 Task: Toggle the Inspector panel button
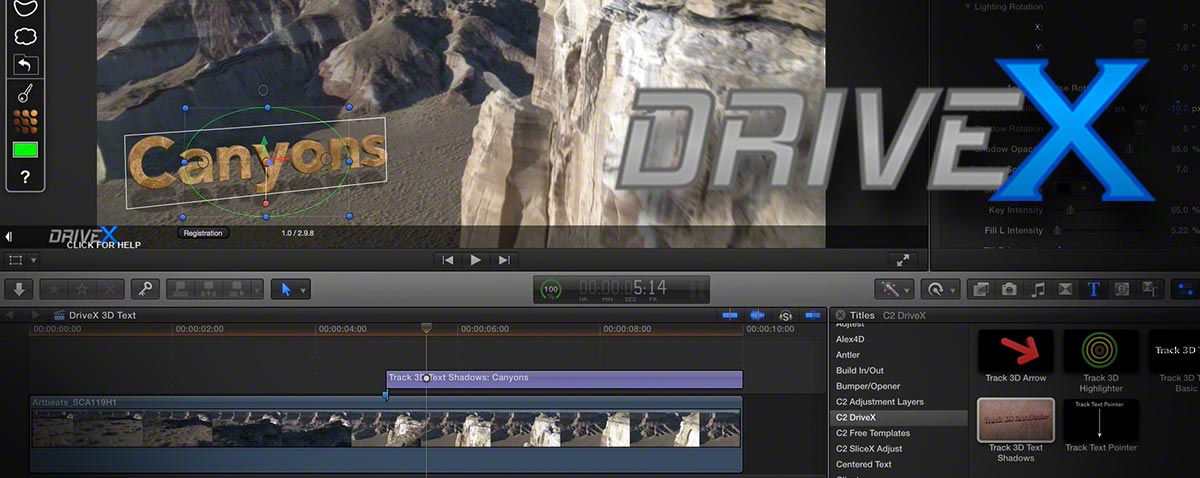tap(1184, 289)
